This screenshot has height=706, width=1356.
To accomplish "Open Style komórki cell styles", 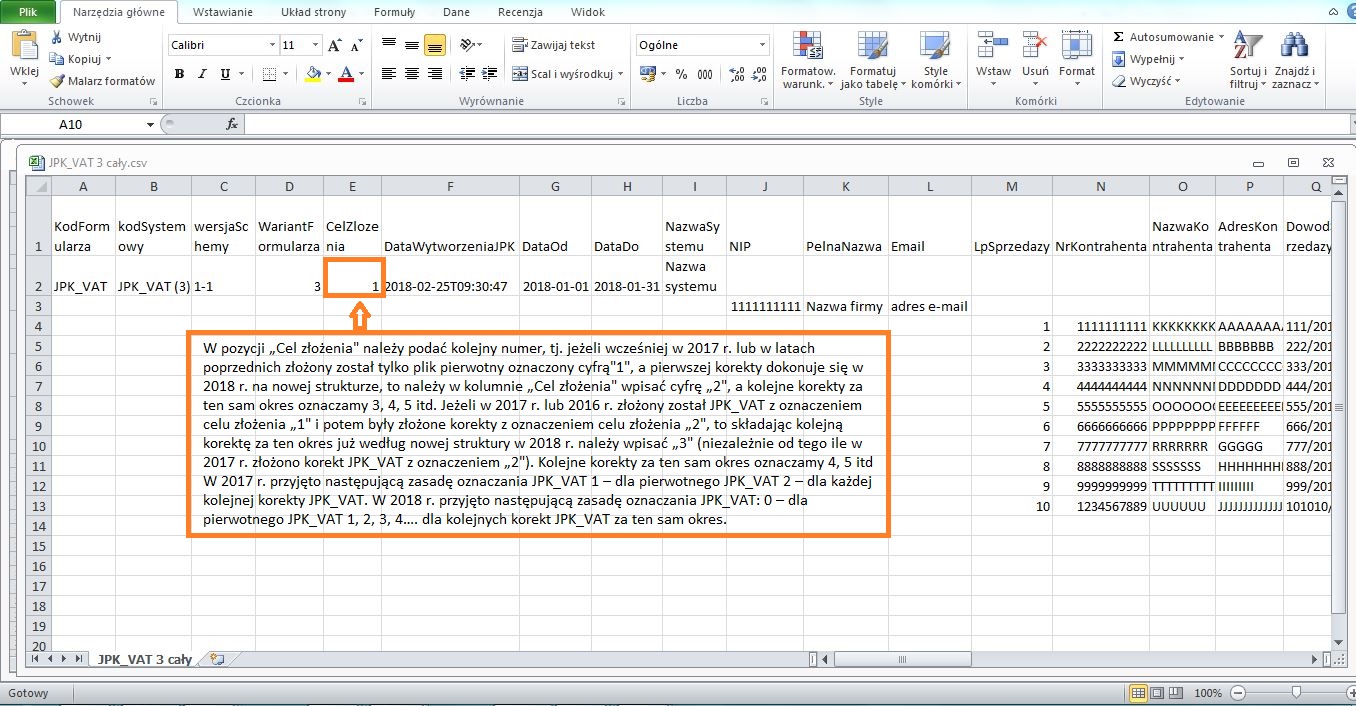I will tap(936, 60).
